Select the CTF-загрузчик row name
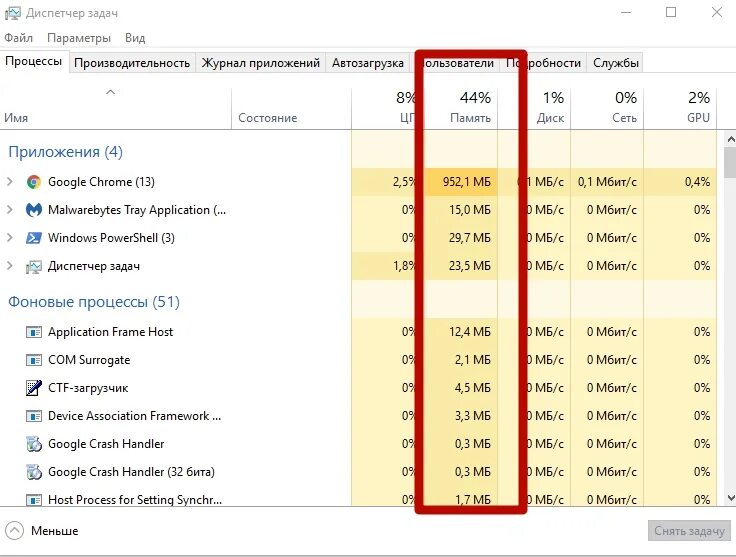 (x=88, y=388)
